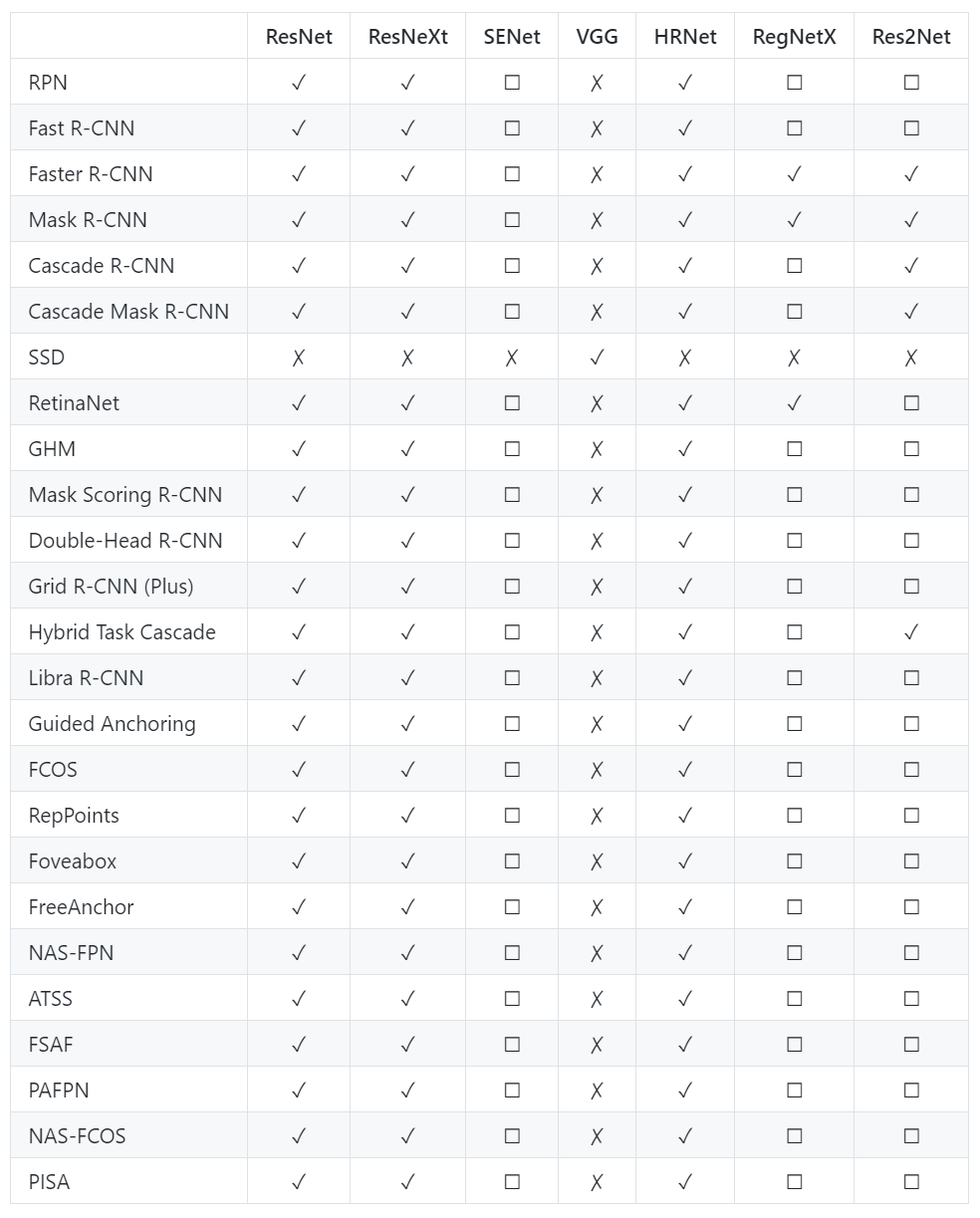Click the ResNet checkmark in RPN row
This screenshot has width=980, height=1218.
[299, 83]
